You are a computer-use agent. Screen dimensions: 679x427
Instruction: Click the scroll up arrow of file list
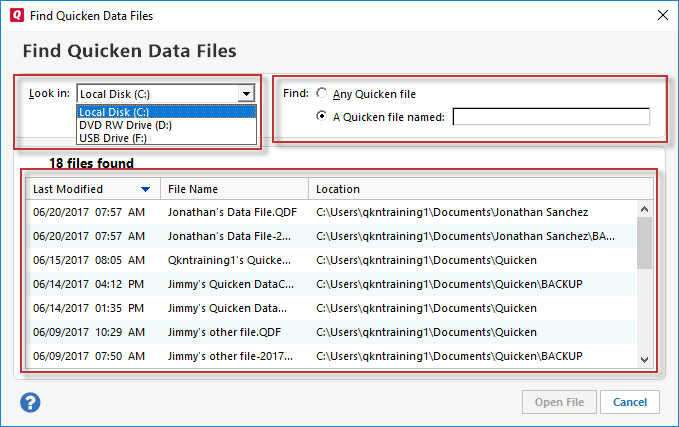point(645,208)
